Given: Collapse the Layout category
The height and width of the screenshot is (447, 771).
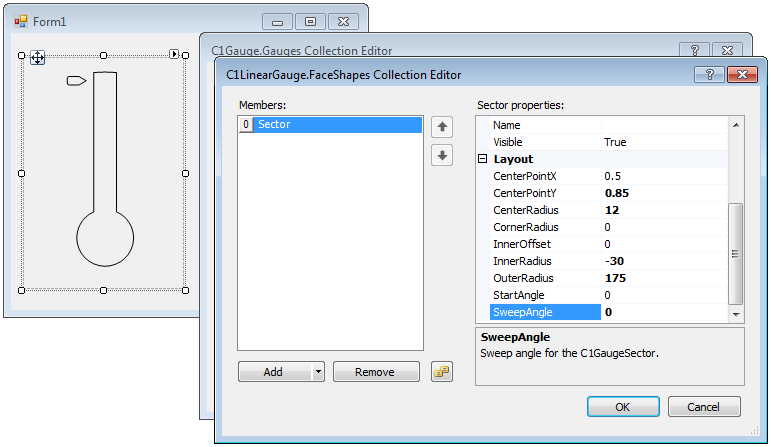Looking at the screenshot, I should tap(482, 159).
